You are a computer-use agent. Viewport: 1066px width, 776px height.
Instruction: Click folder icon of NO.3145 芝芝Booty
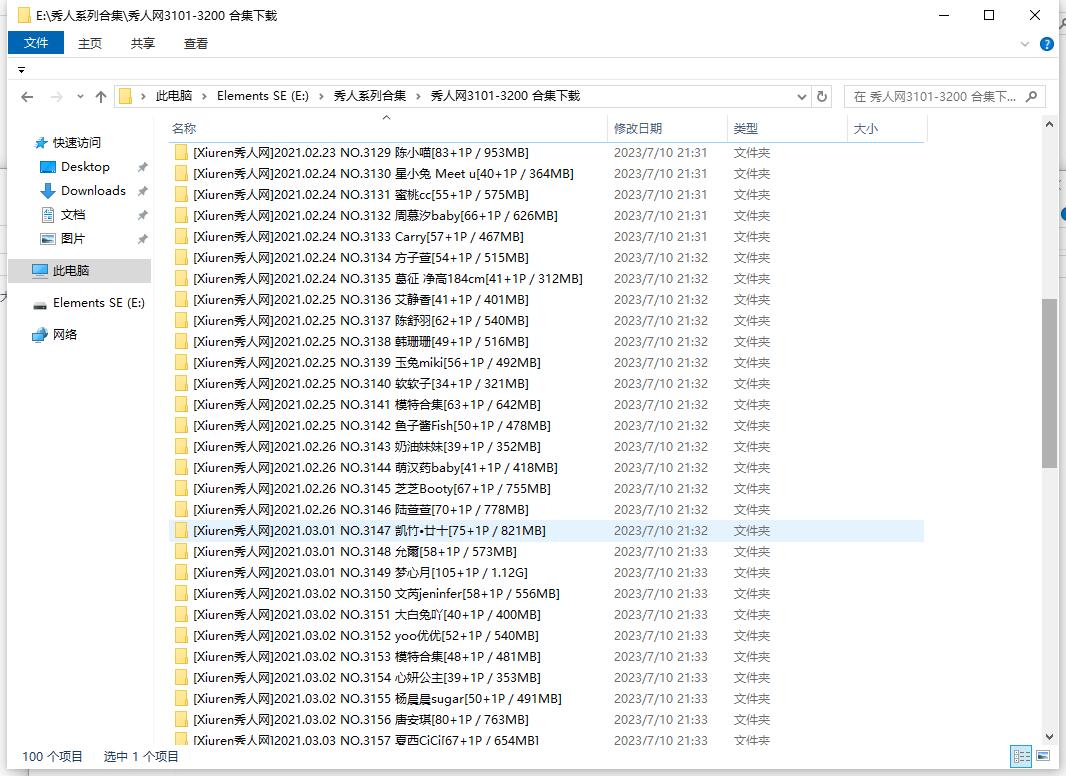tap(181, 488)
